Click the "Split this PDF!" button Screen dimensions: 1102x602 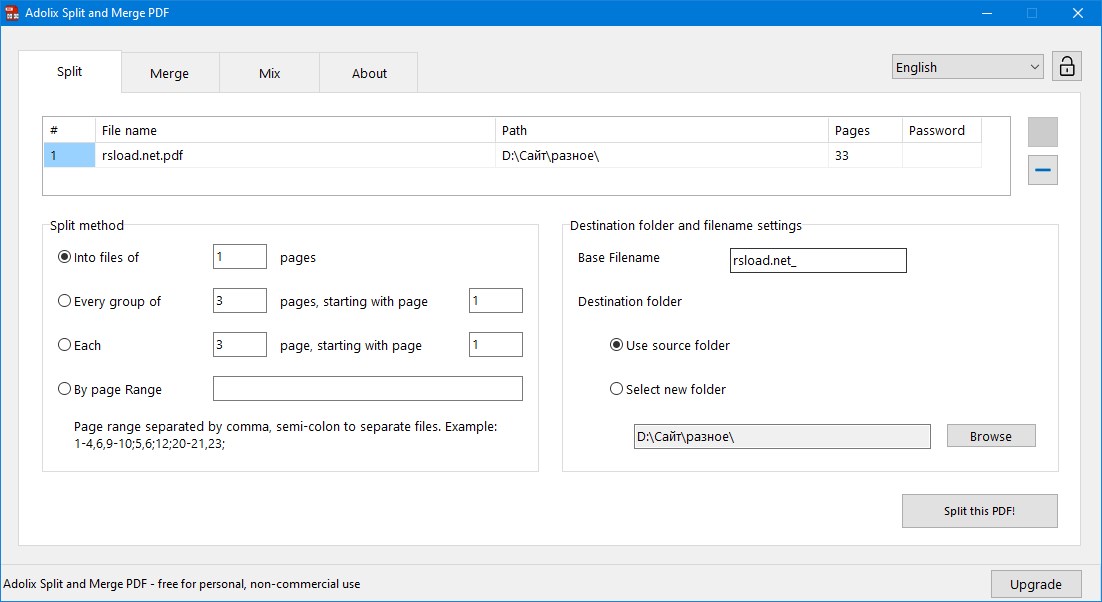click(x=979, y=510)
